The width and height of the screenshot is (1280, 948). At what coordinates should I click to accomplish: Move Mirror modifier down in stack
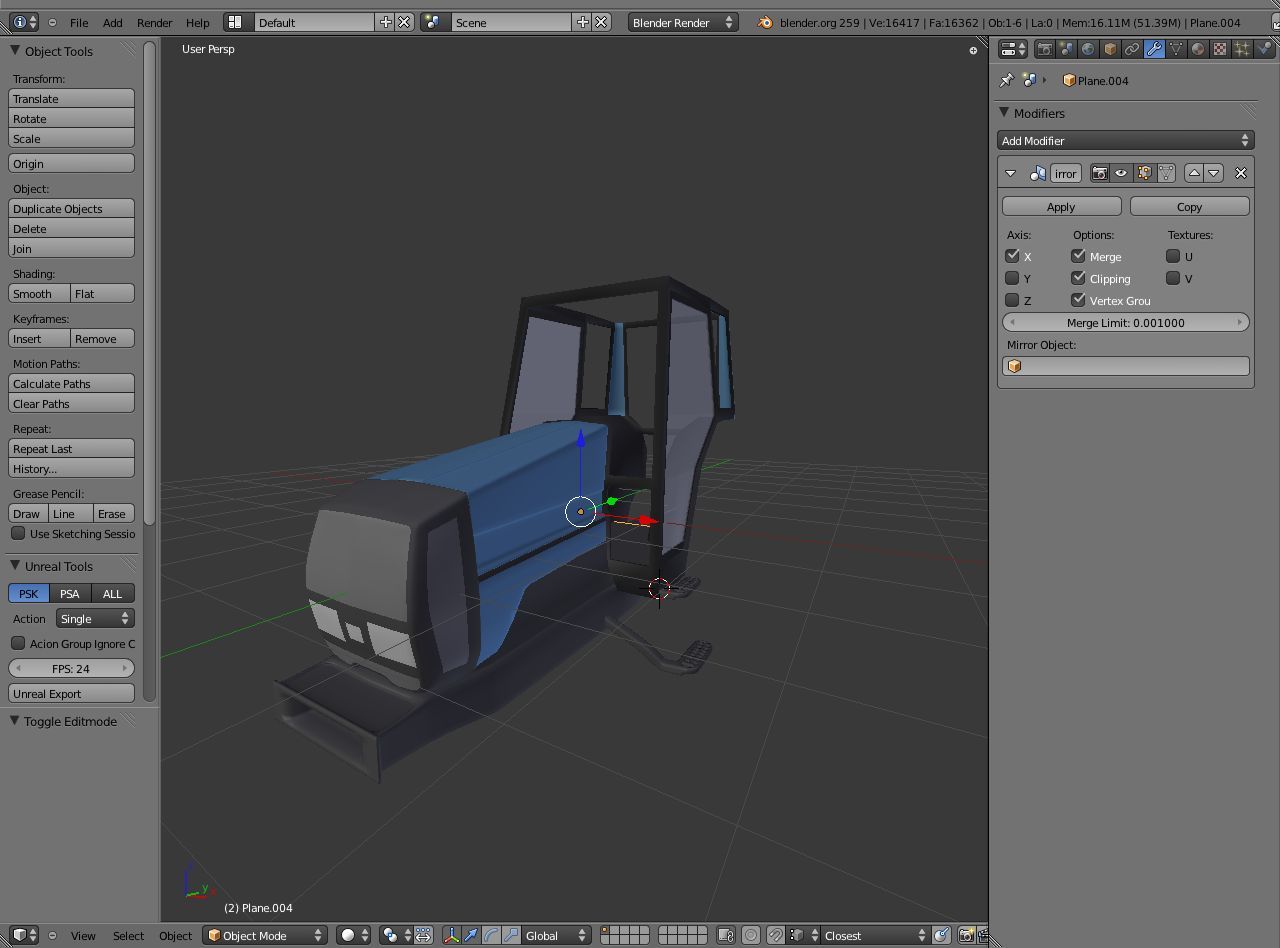1214,173
